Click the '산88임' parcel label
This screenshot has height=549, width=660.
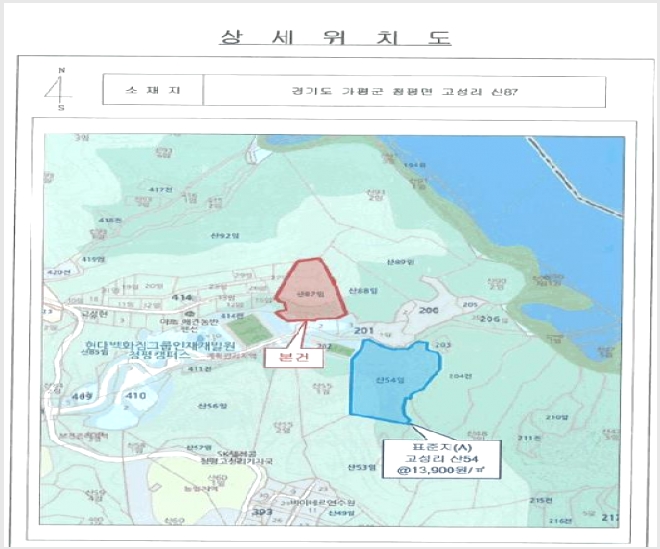point(364,290)
